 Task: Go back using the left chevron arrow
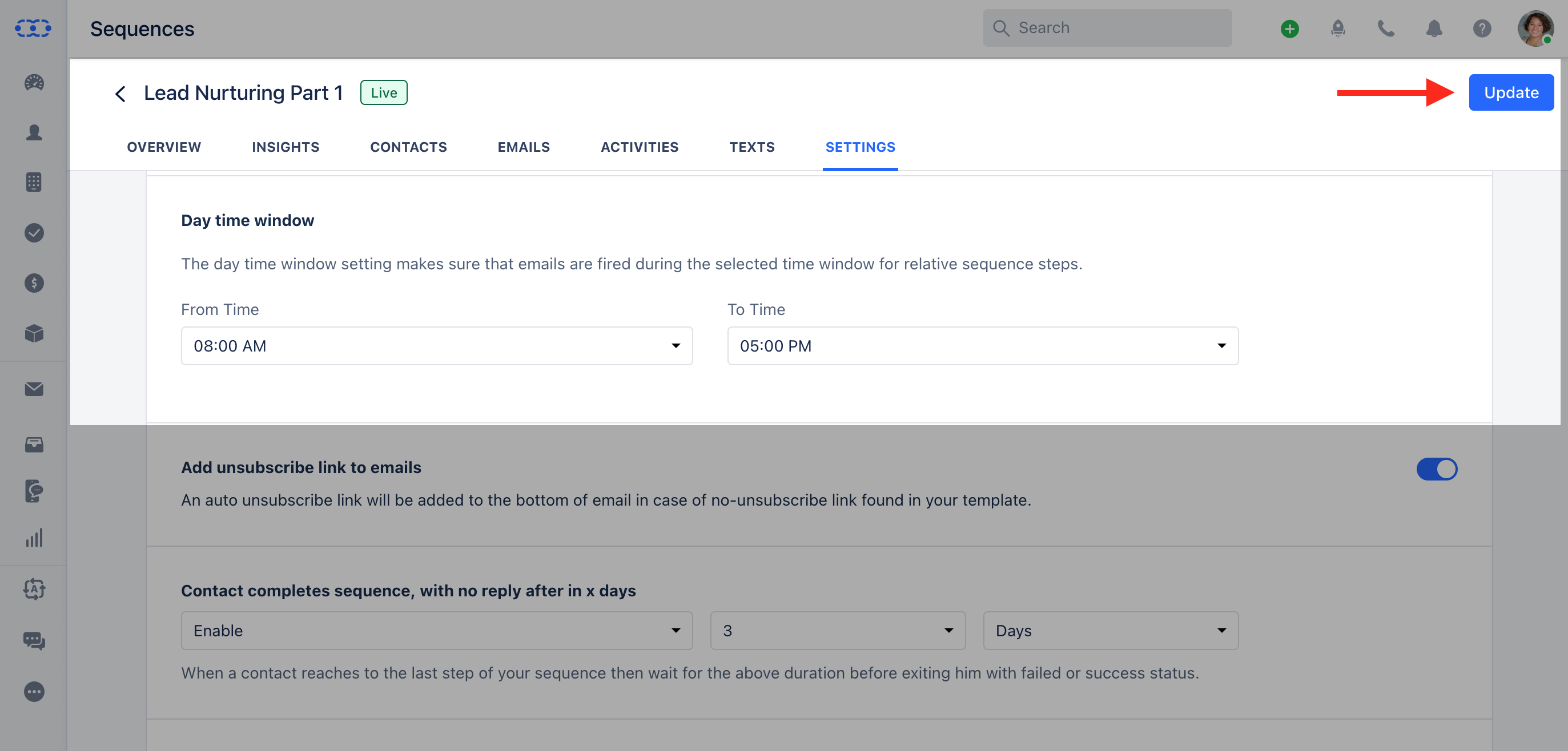pos(120,94)
